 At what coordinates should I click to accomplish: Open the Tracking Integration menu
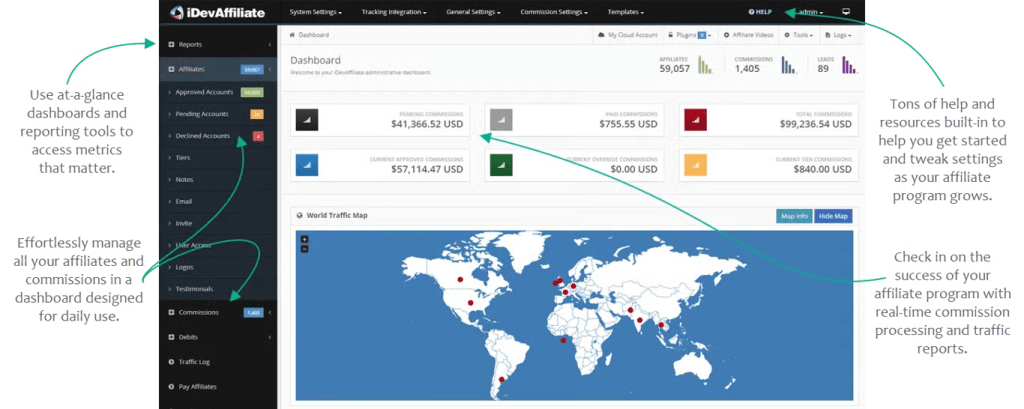tap(394, 12)
